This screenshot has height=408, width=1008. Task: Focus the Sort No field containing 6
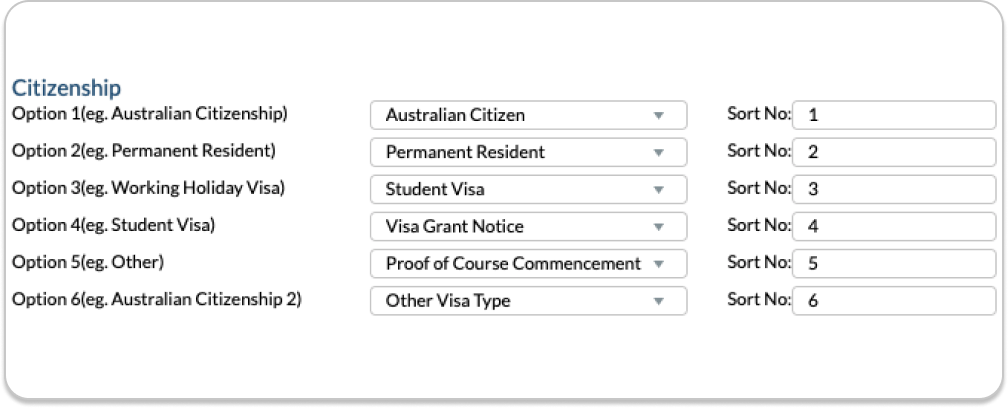pos(893,300)
